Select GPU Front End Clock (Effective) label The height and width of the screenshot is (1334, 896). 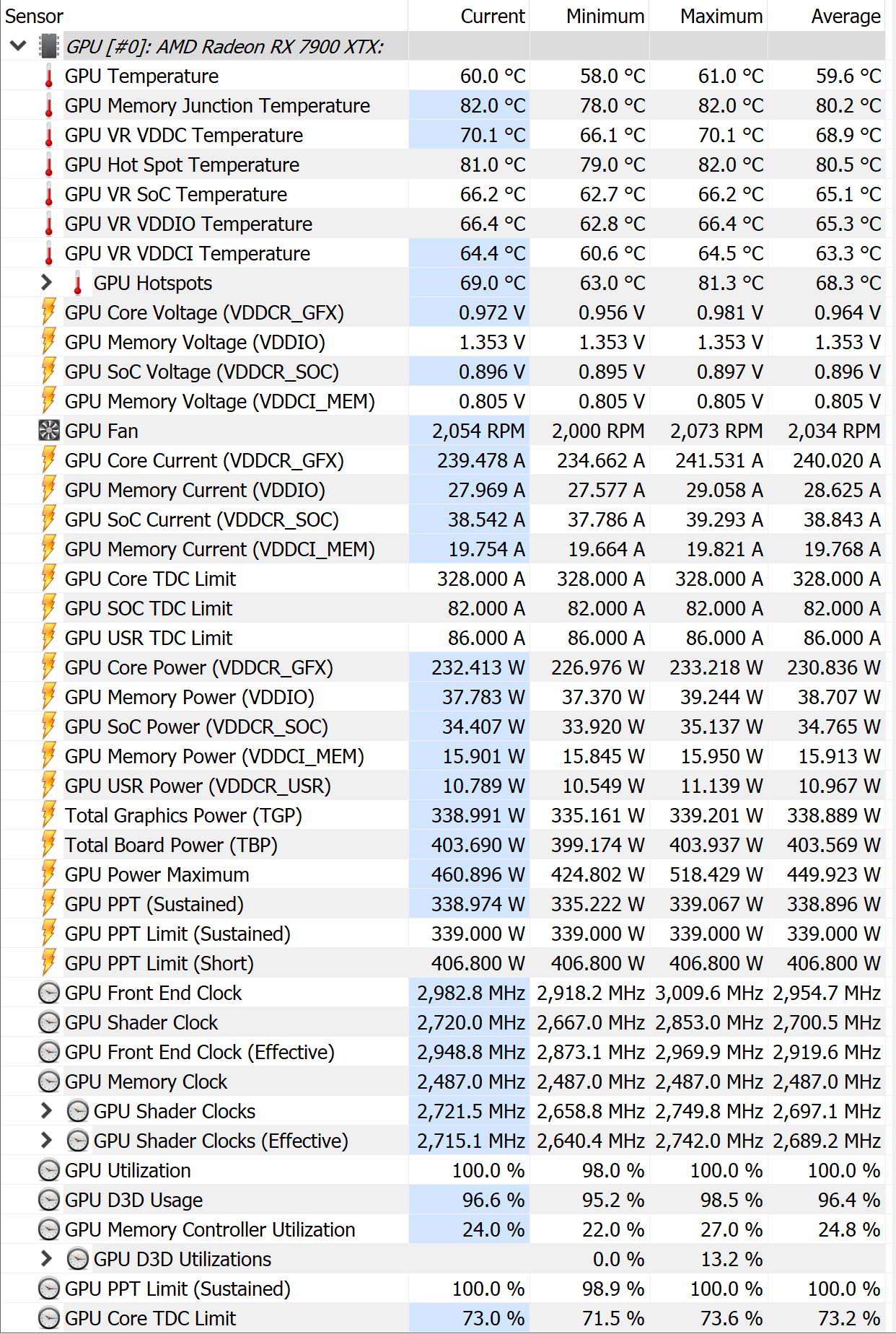point(200,1052)
